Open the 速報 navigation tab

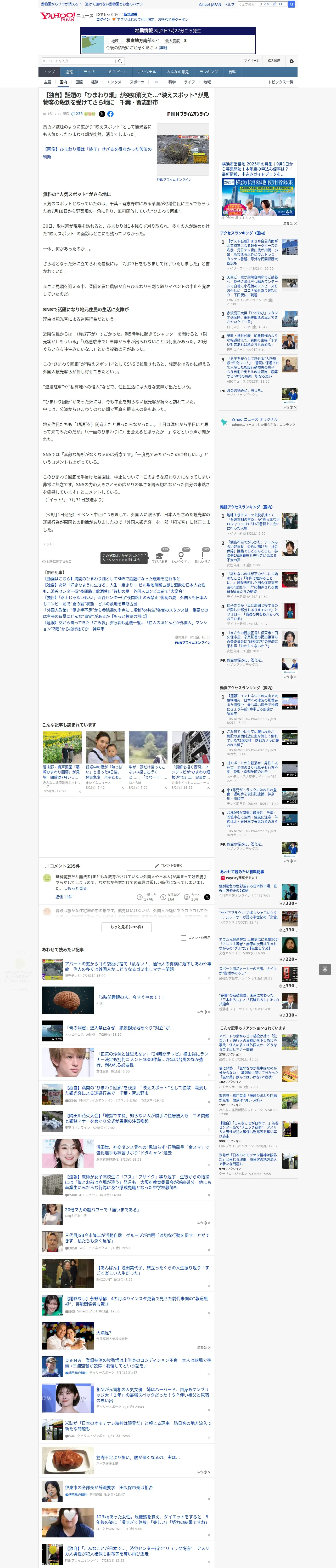coord(69,72)
